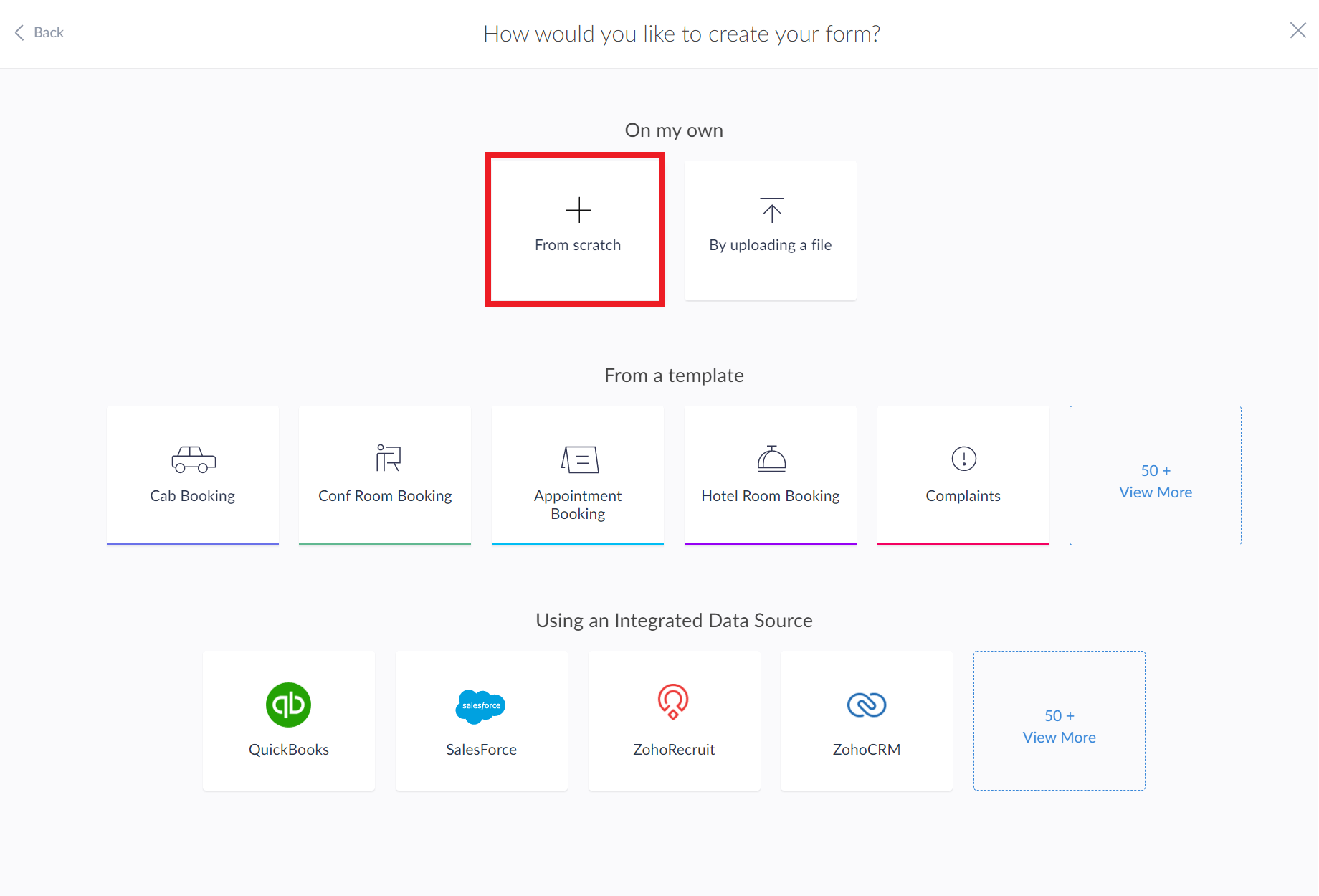Select the SalesForce cloud logo
Viewport: 1319px width, 896px height.
481,705
